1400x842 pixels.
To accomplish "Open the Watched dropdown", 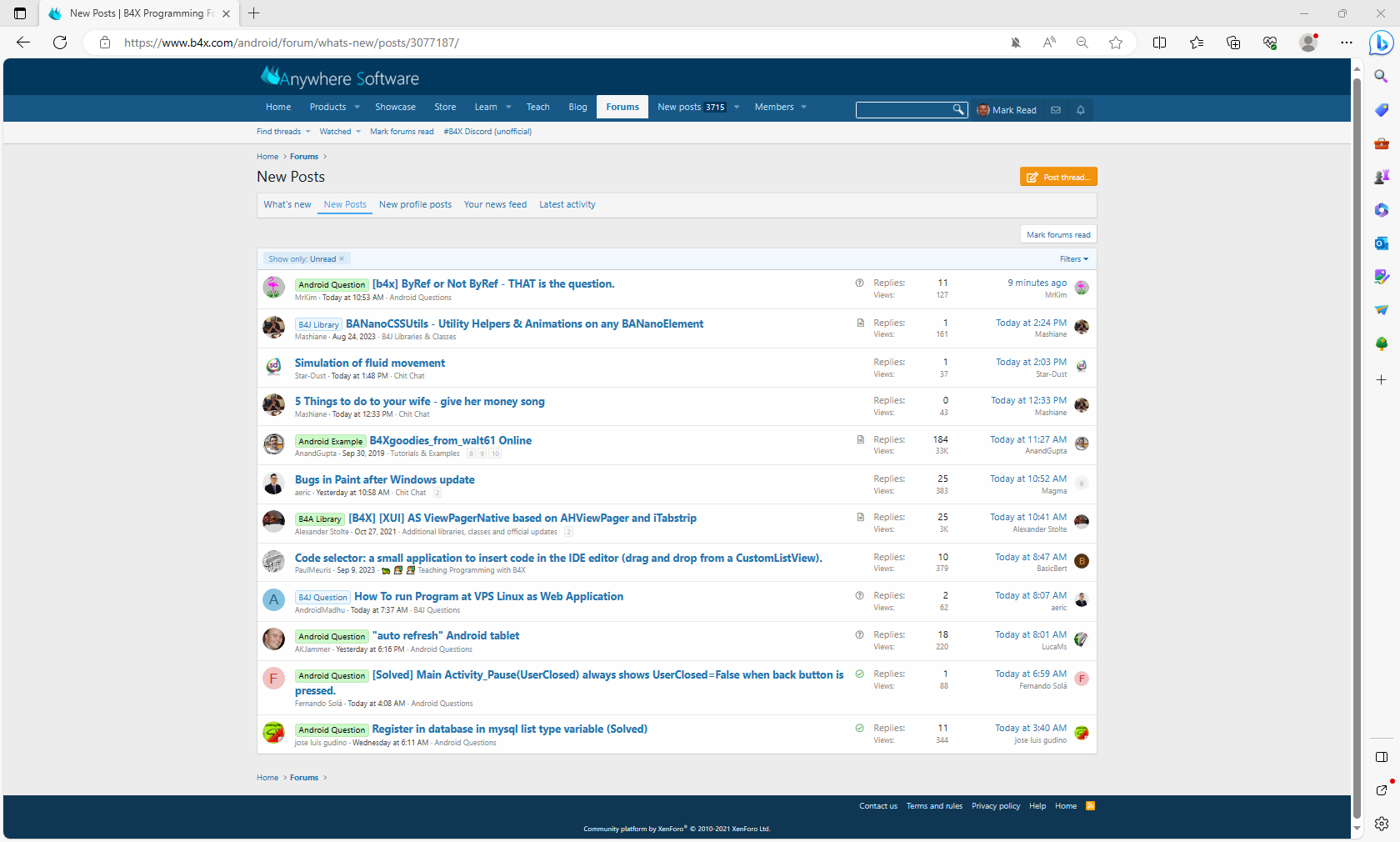I will click(x=340, y=132).
